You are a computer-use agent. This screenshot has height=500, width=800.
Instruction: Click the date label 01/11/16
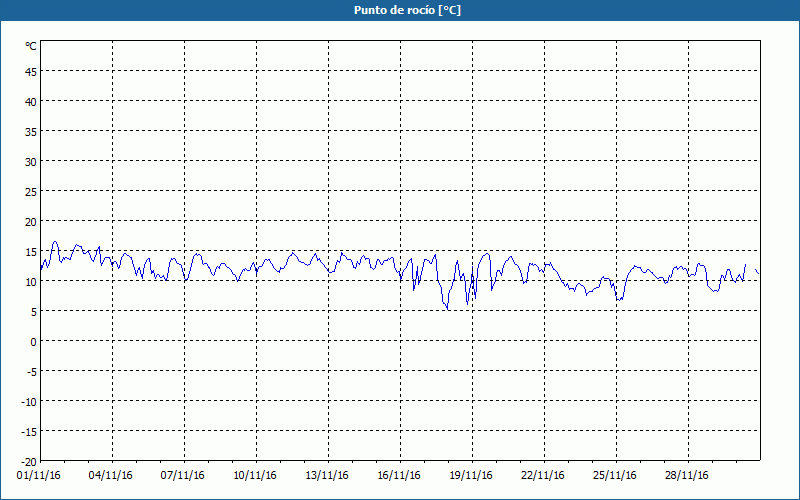39,476
